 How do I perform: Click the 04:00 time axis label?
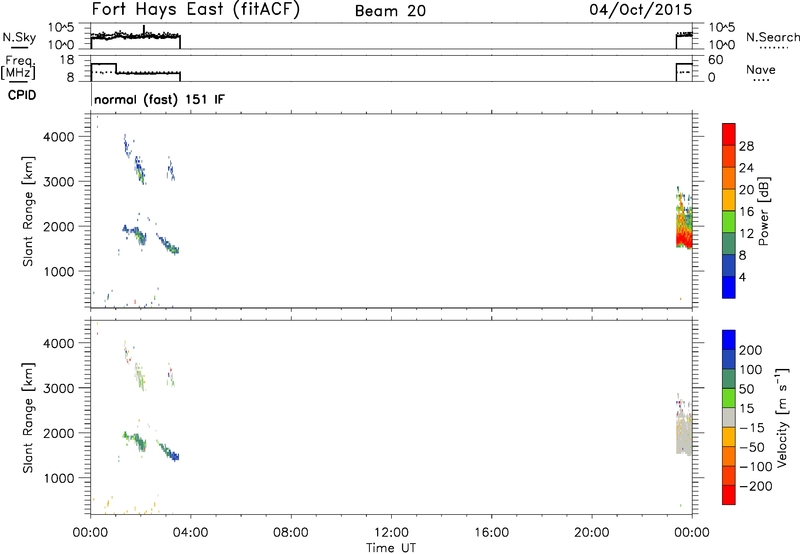point(191,533)
